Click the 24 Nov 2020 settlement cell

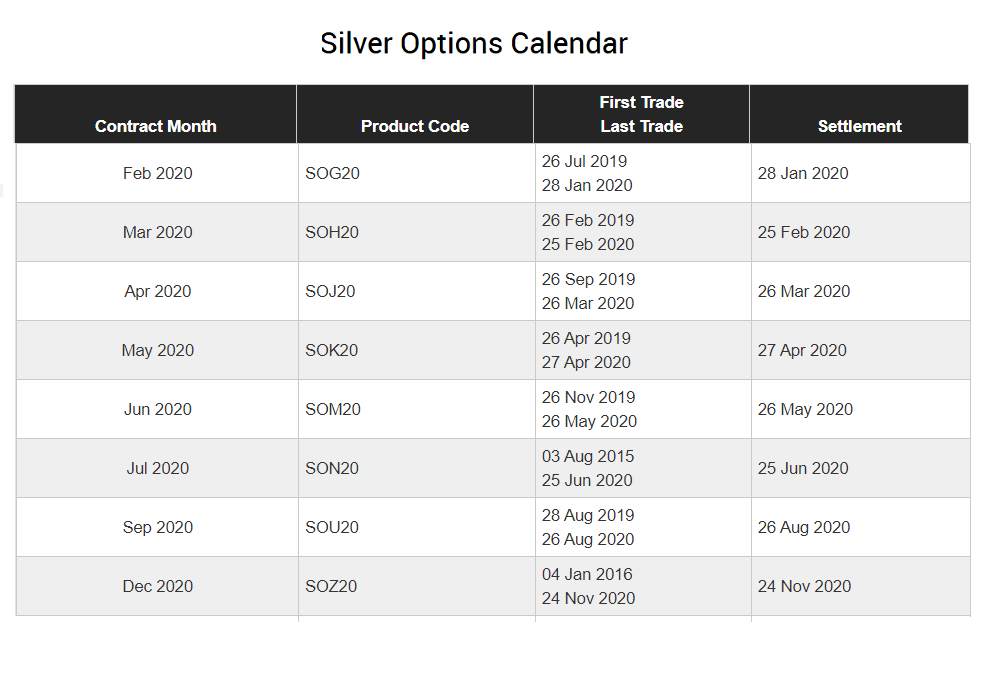860,586
